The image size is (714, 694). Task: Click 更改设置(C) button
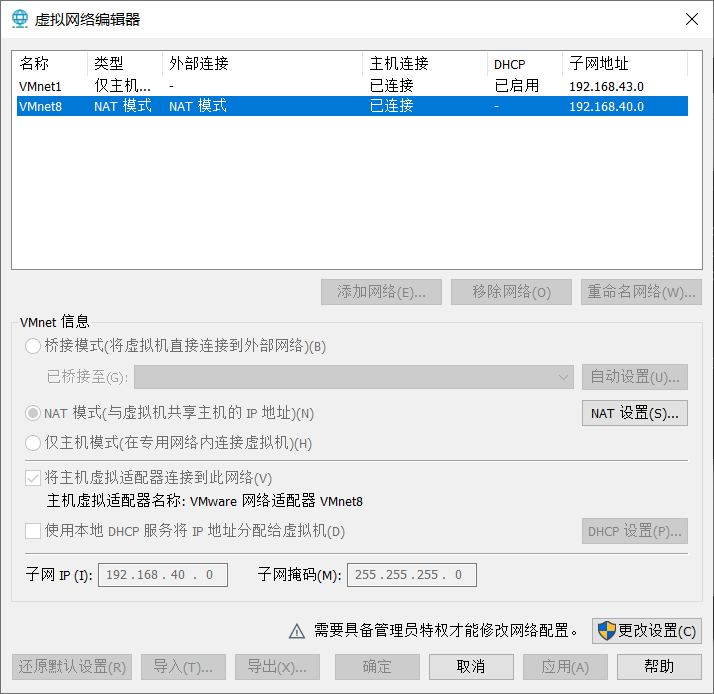click(x=647, y=631)
